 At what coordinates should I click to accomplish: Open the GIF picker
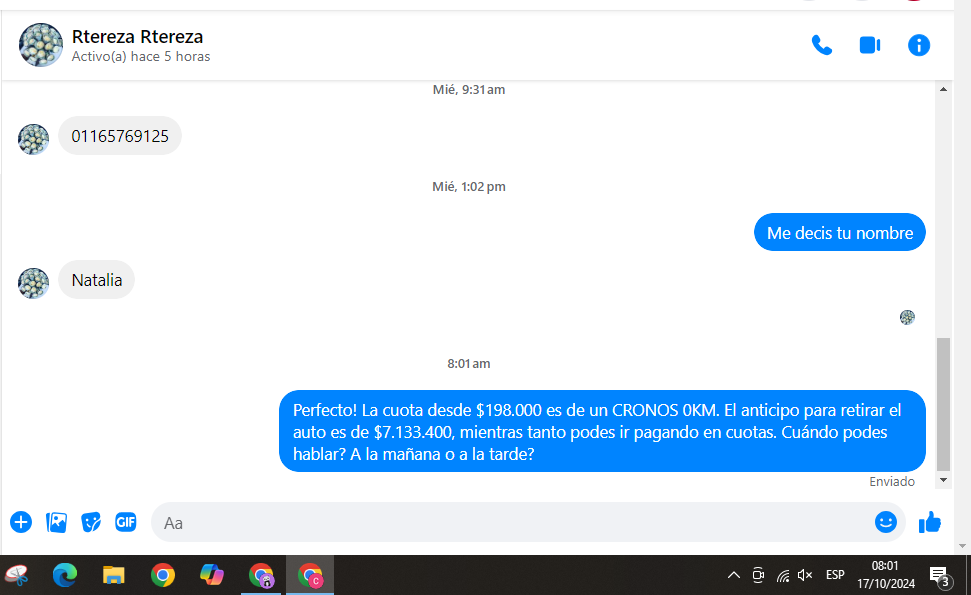click(x=125, y=522)
